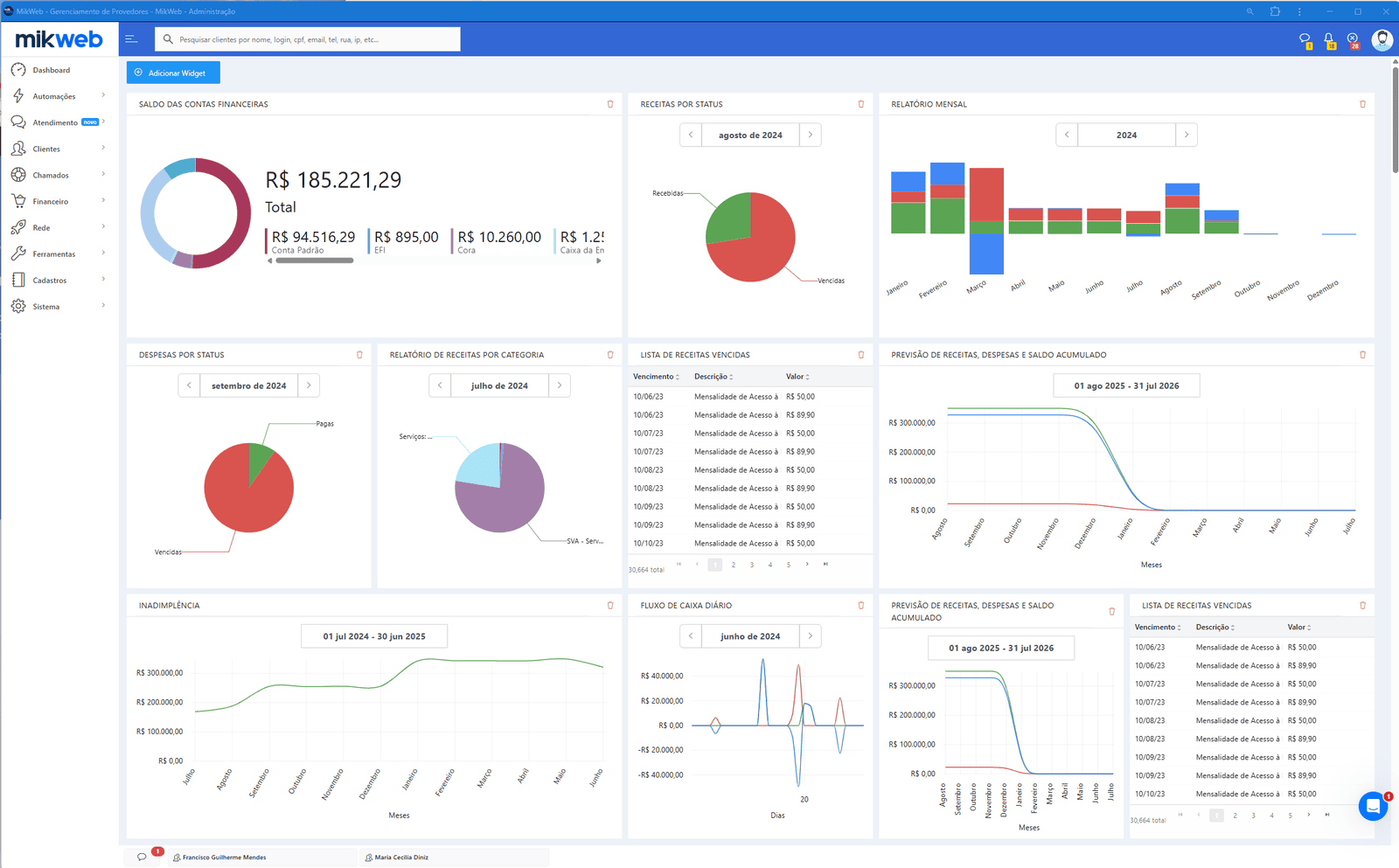Click the Adicionar Widget button
Screen dimensions: 1399x868
point(173,73)
